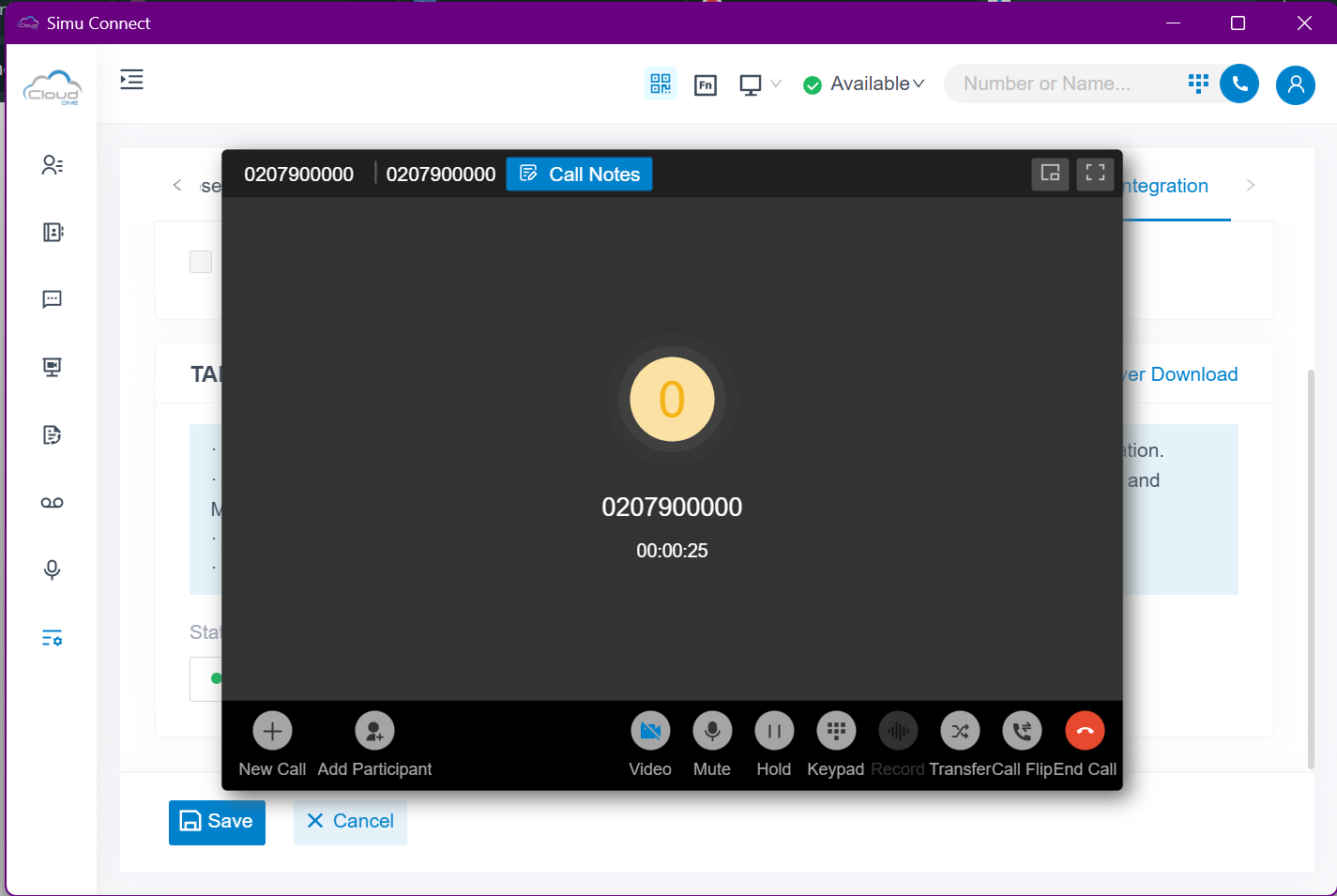Start a New Call with plus icon
The image size is (1337, 896).
point(272,731)
